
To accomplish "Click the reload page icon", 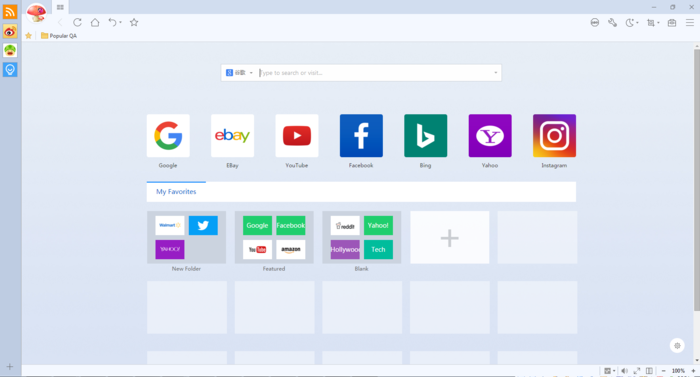I will coord(77,22).
